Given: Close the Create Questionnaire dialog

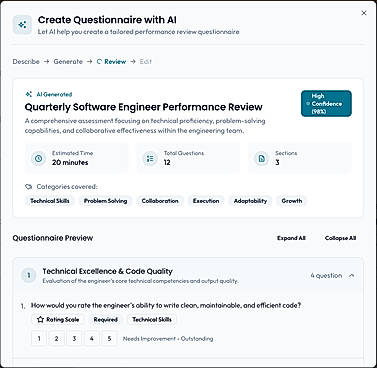Looking at the screenshot, I should tap(364, 13).
